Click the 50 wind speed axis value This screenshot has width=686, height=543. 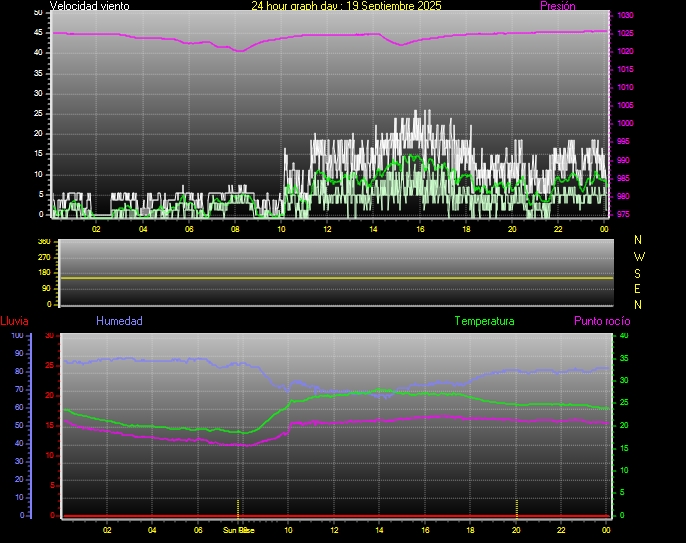pos(38,12)
